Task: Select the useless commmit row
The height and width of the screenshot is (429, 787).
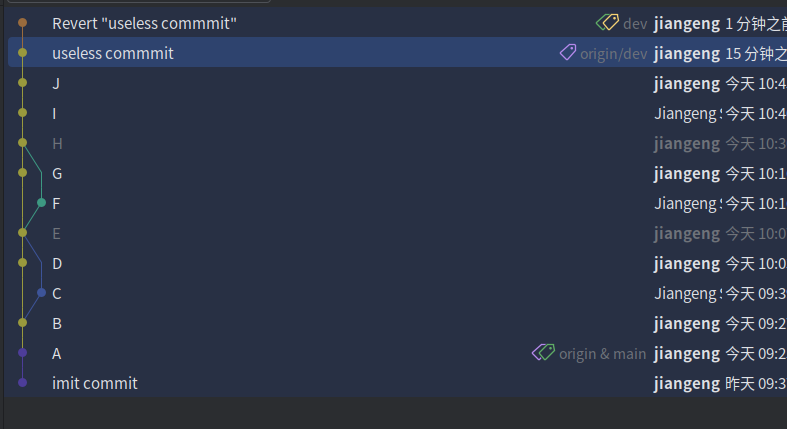Action: coord(398,52)
